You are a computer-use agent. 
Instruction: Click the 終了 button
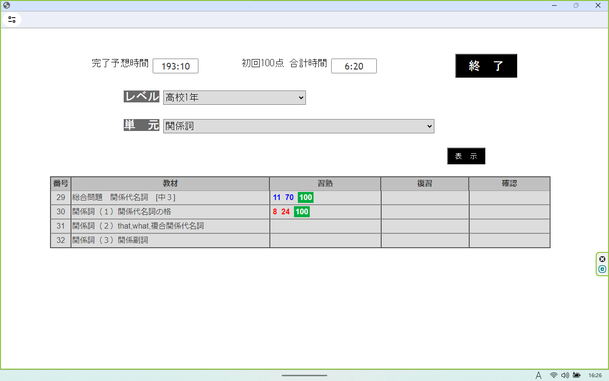(486, 66)
